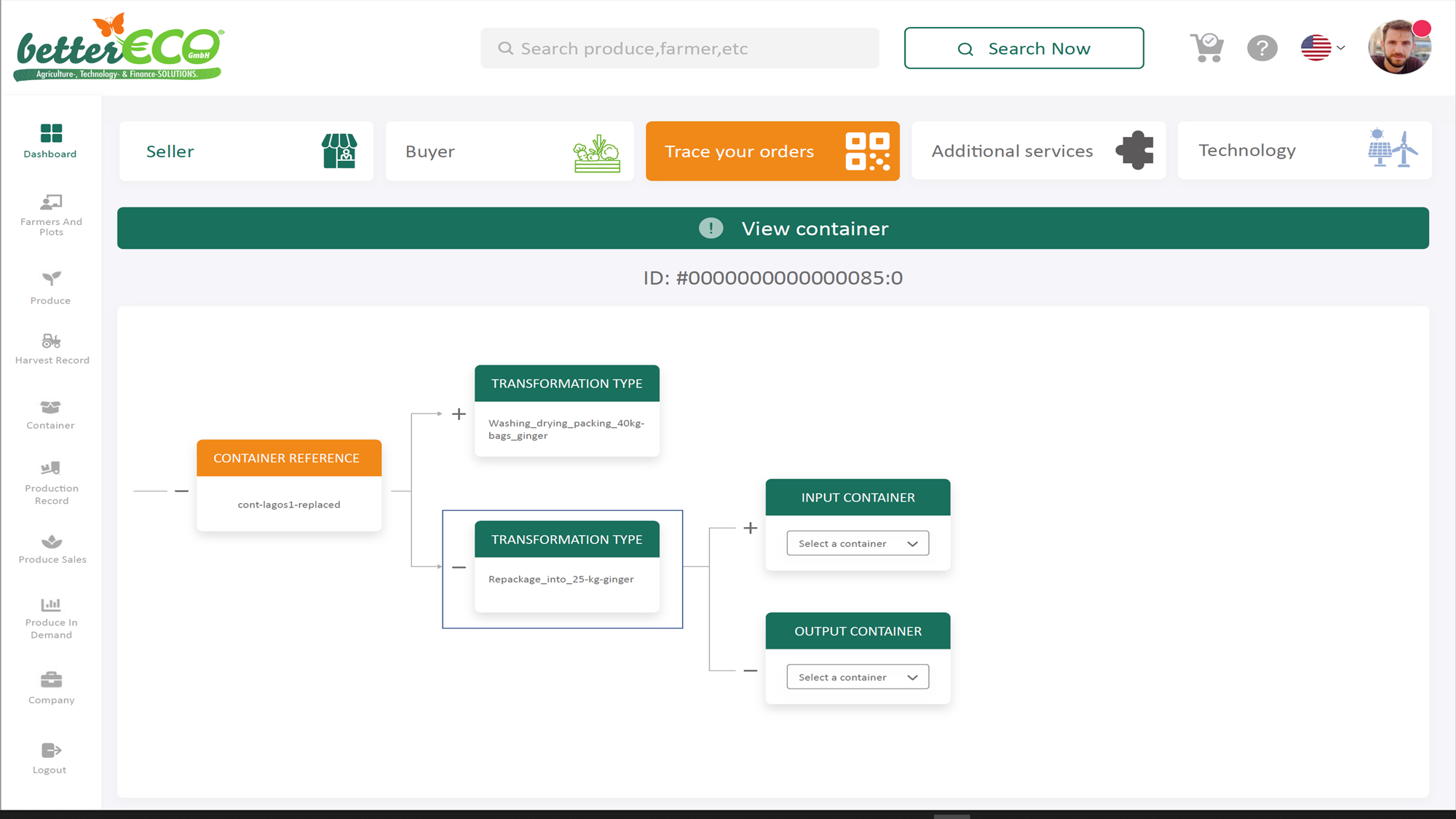Click the Technology solar wind icon

pos(1392,148)
